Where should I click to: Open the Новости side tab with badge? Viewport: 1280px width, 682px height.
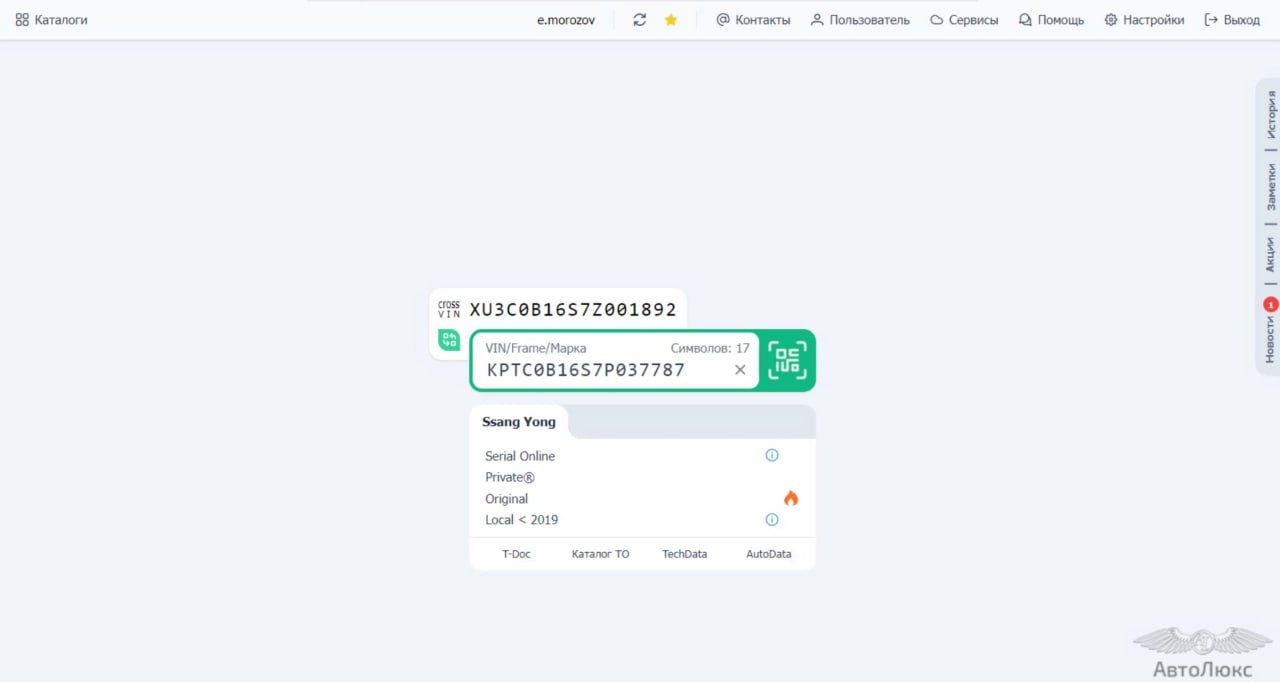point(1270,335)
